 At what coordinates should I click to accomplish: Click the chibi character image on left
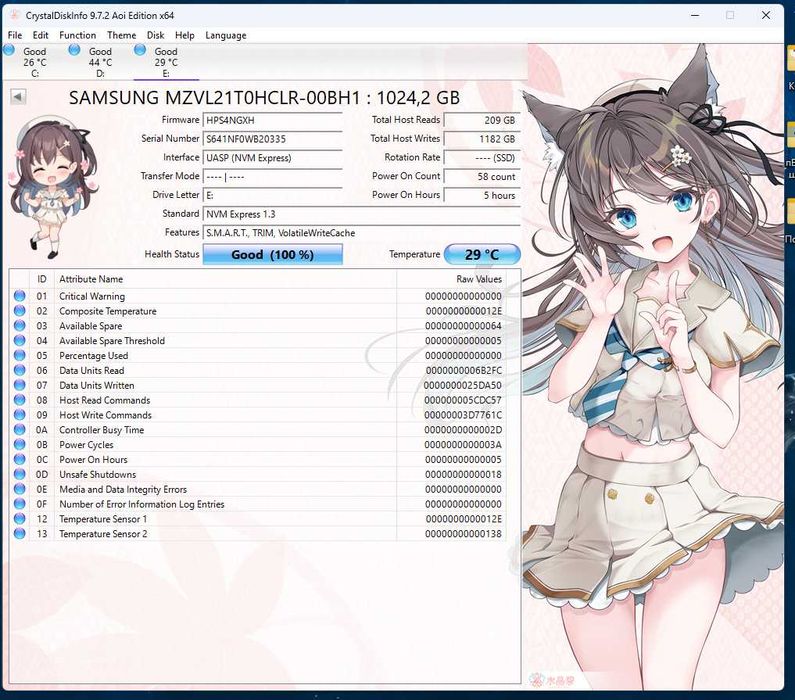[53, 187]
